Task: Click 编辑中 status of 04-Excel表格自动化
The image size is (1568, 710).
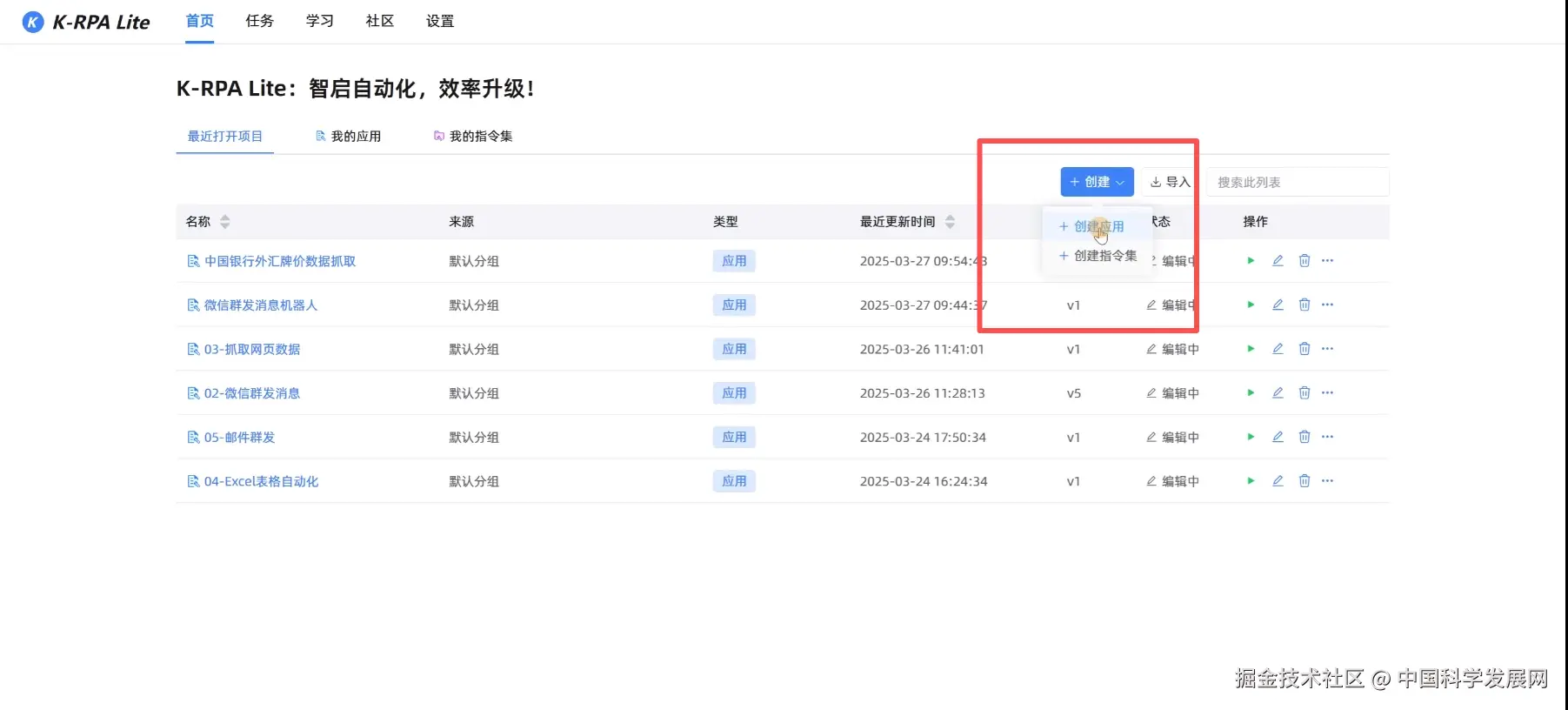Action: (1172, 481)
